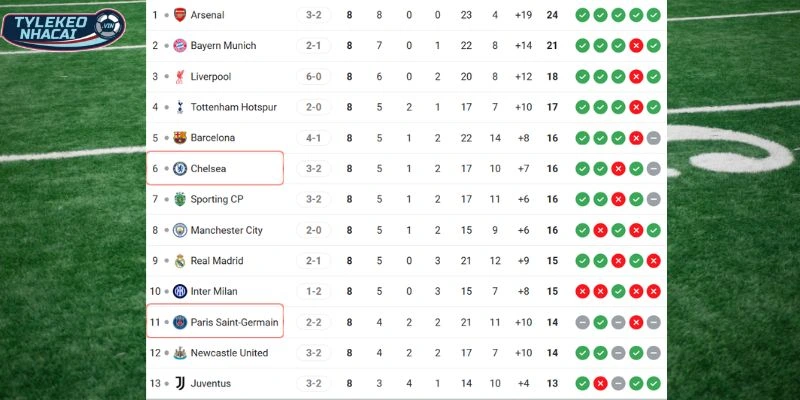800x400 pixels.
Task: Open the Sporting CP team link
Action: tap(216, 200)
